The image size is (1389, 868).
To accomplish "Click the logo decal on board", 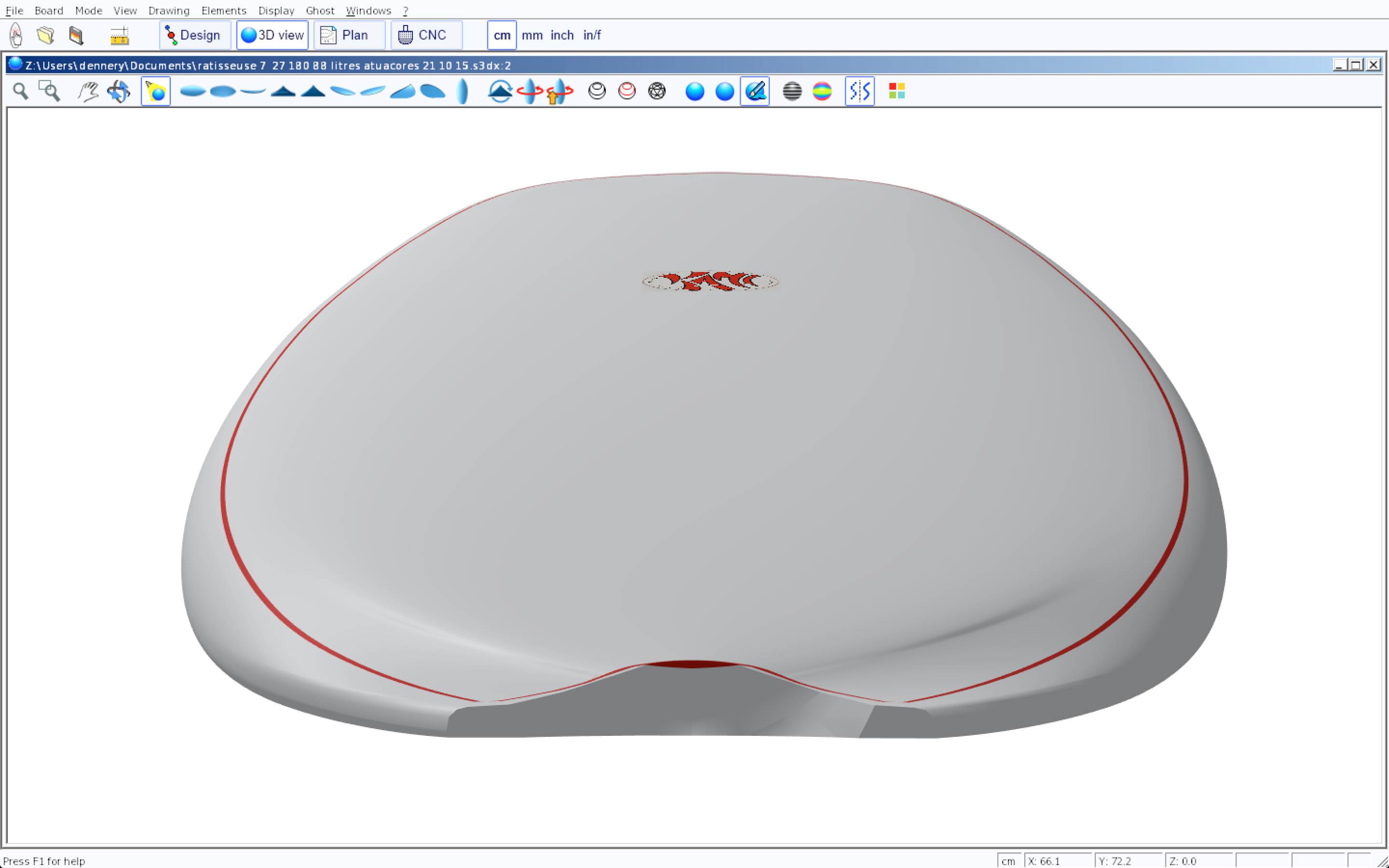I will click(x=710, y=281).
